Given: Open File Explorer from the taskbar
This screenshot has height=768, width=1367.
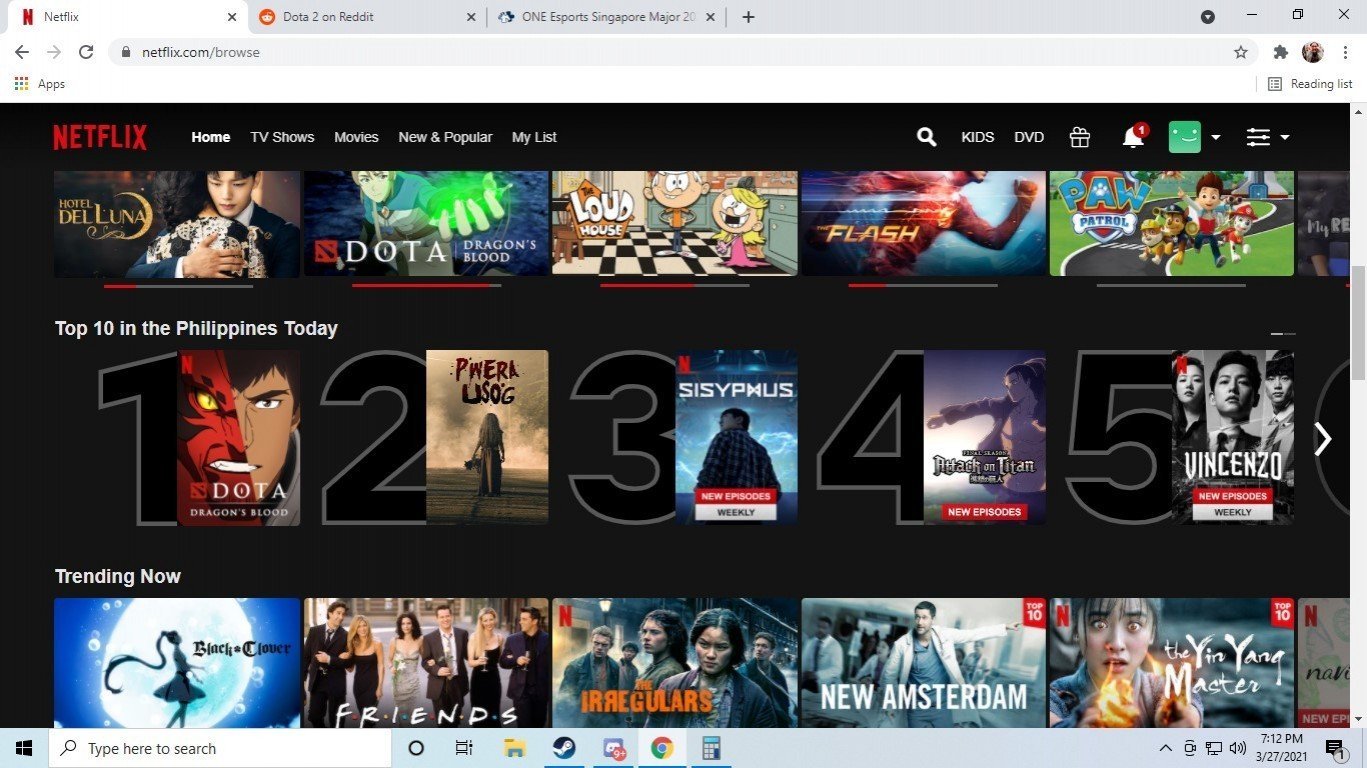Looking at the screenshot, I should 514,748.
